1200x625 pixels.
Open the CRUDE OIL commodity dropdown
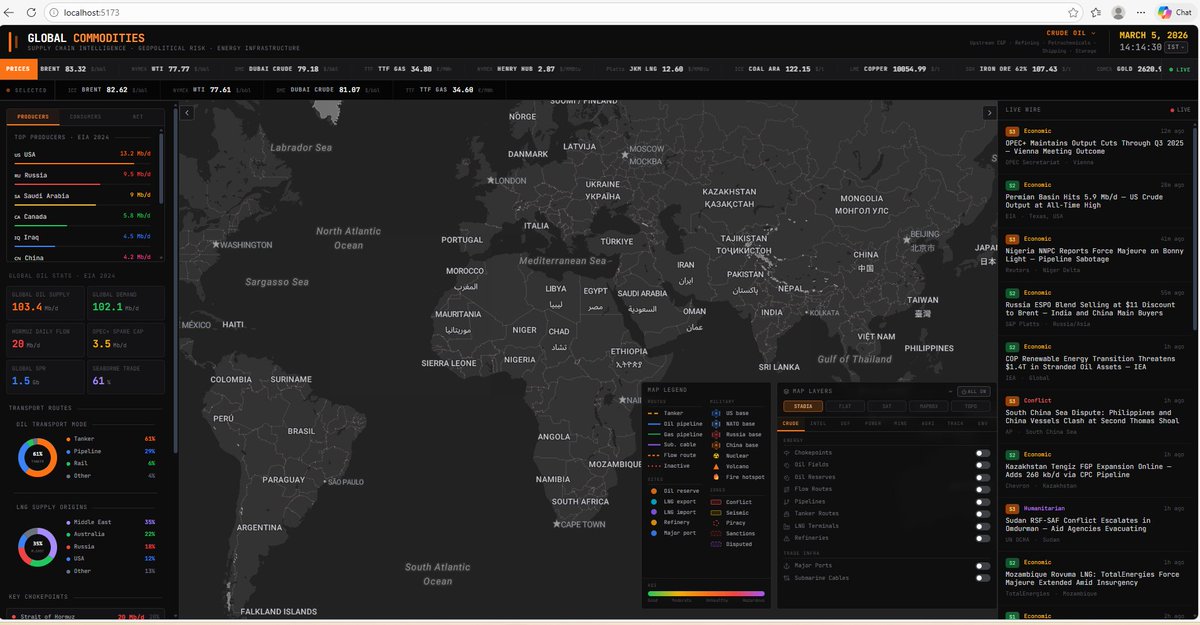click(x=1070, y=33)
